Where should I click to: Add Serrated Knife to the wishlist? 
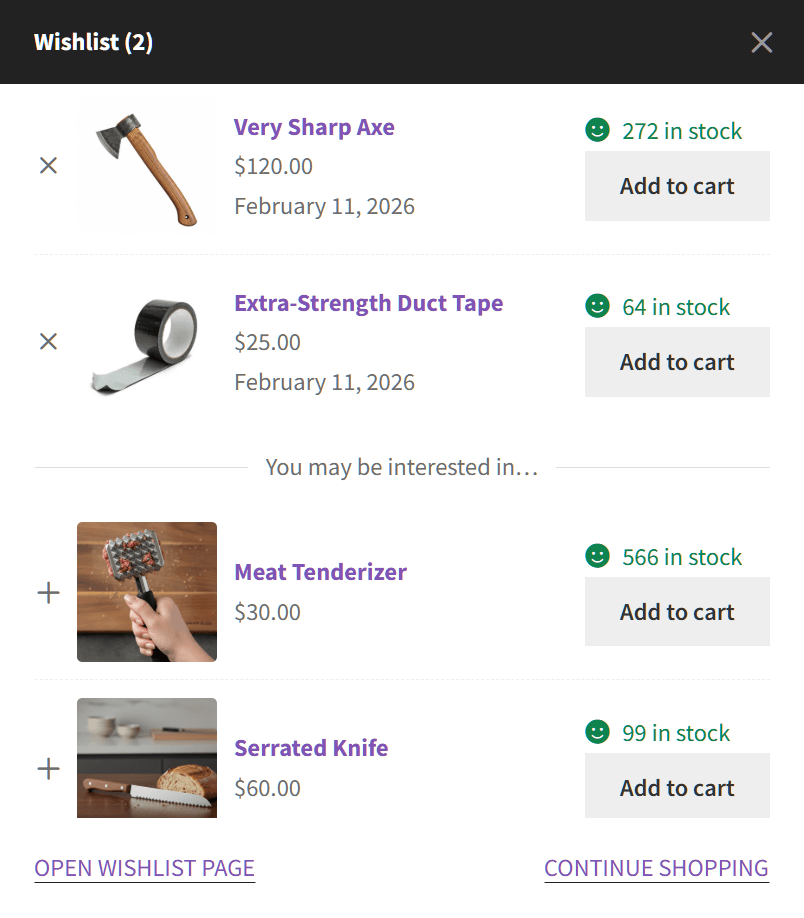[x=47, y=768]
